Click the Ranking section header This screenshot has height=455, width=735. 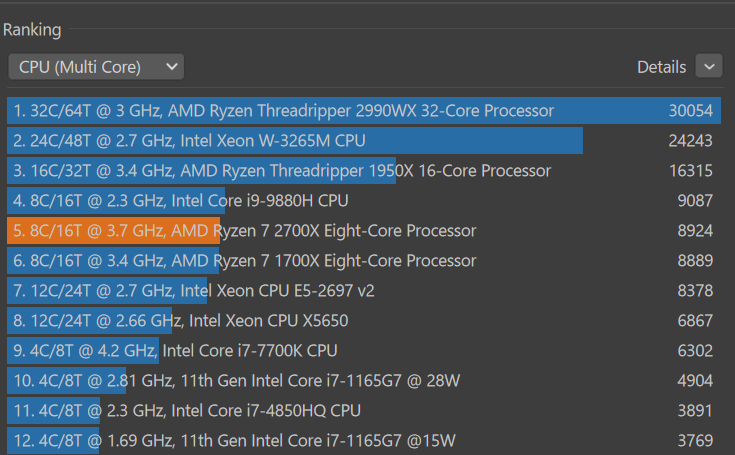pyautogui.click(x=32, y=30)
